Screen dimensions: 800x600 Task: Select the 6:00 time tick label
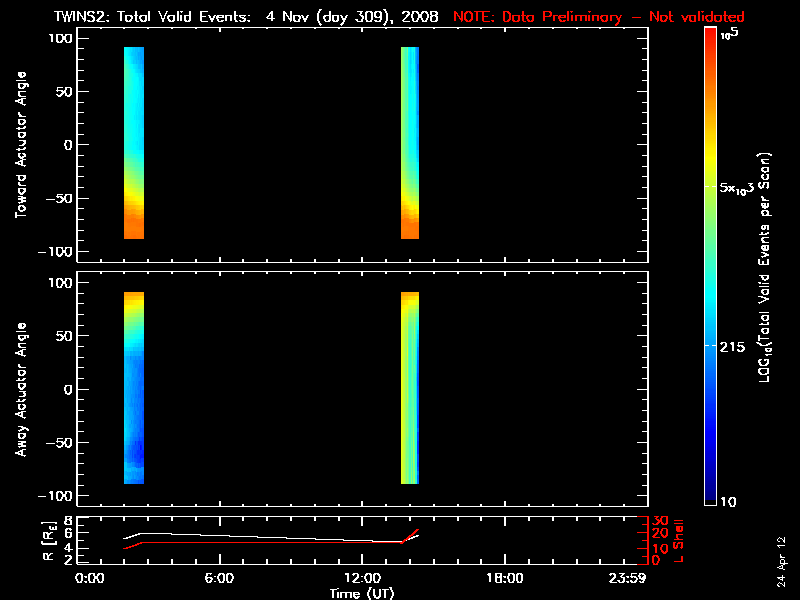(219, 578)
